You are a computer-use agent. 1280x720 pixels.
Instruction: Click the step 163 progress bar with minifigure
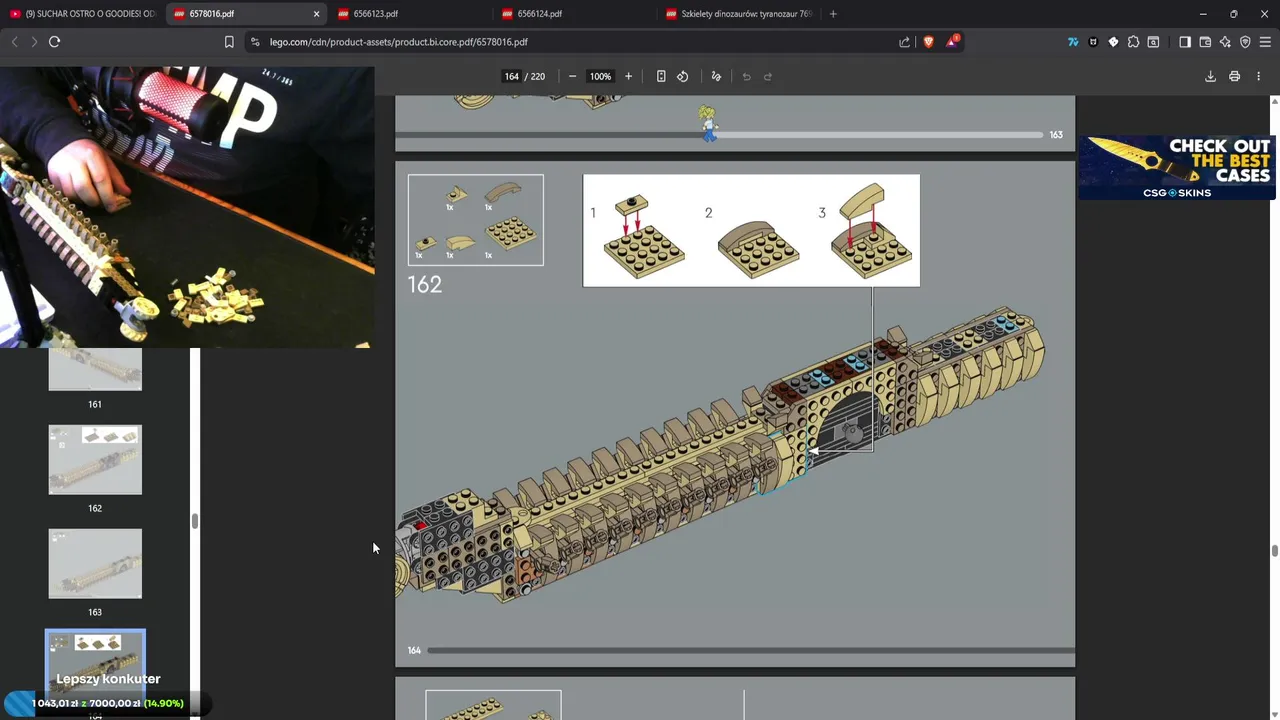pos(720,134)
